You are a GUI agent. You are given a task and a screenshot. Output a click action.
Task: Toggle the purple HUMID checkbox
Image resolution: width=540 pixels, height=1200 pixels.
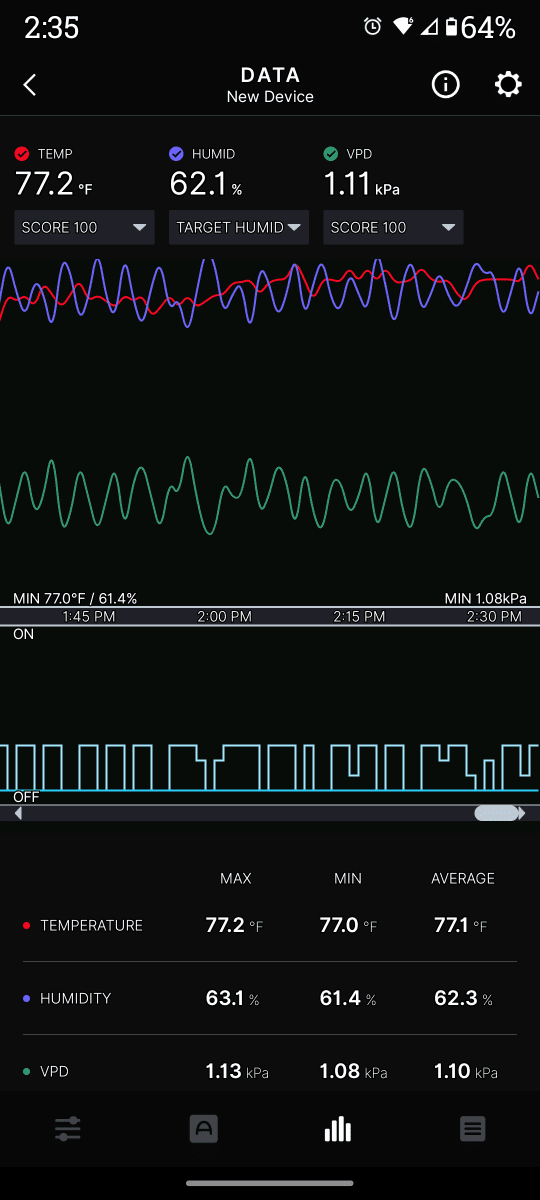pyautogui.click(x=176, y=154)
